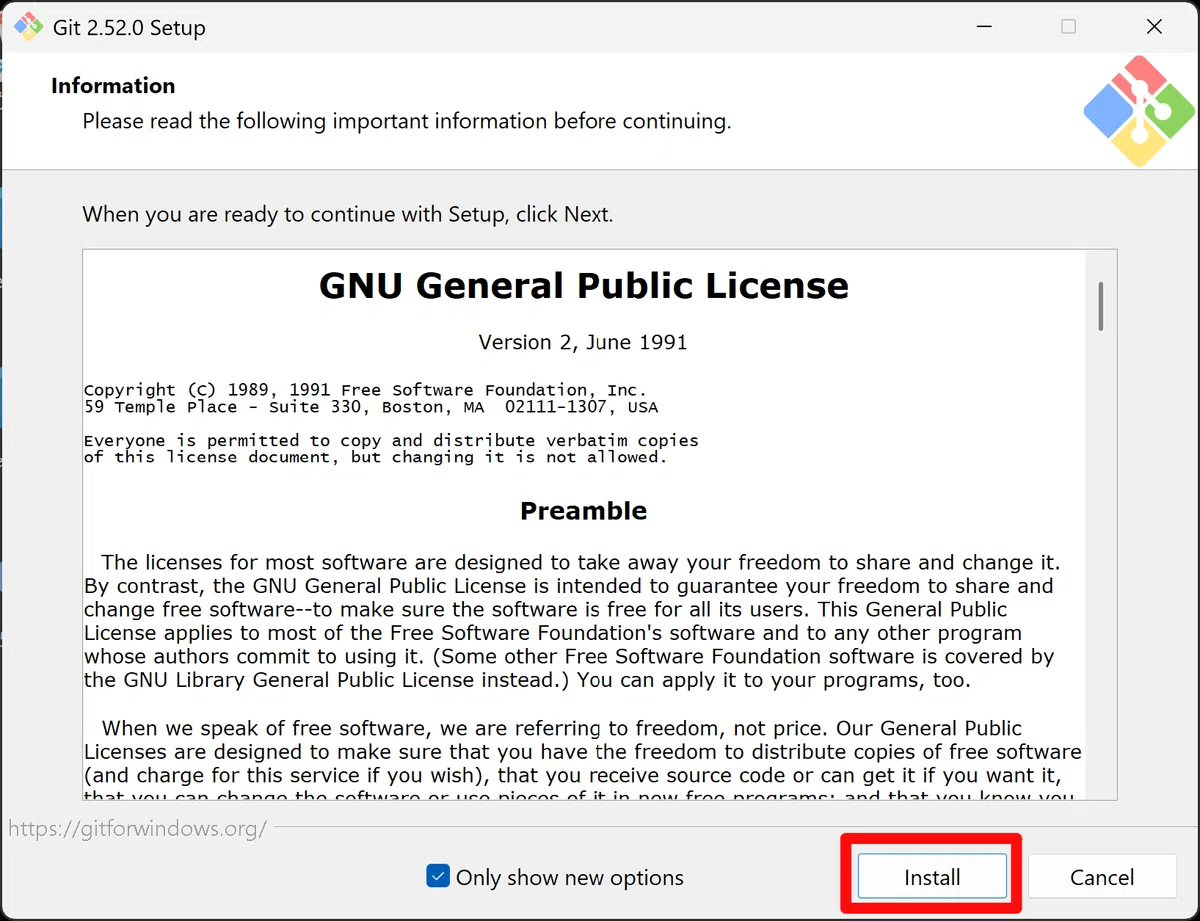Viewport: 1200px width, 921px height.
Task: Click the 59 Temple Place address line
Action: [x=371, y=407]
